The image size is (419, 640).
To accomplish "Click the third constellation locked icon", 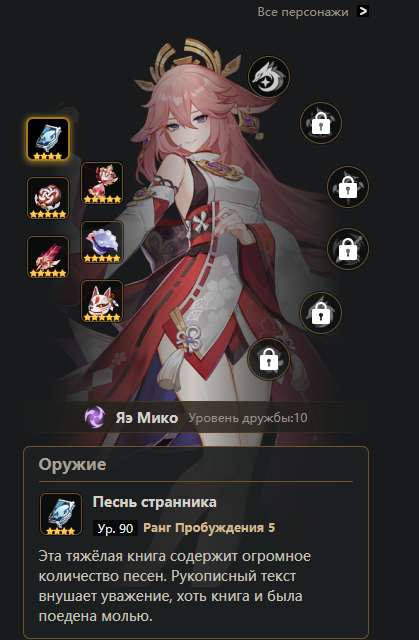I will point(348,187).
